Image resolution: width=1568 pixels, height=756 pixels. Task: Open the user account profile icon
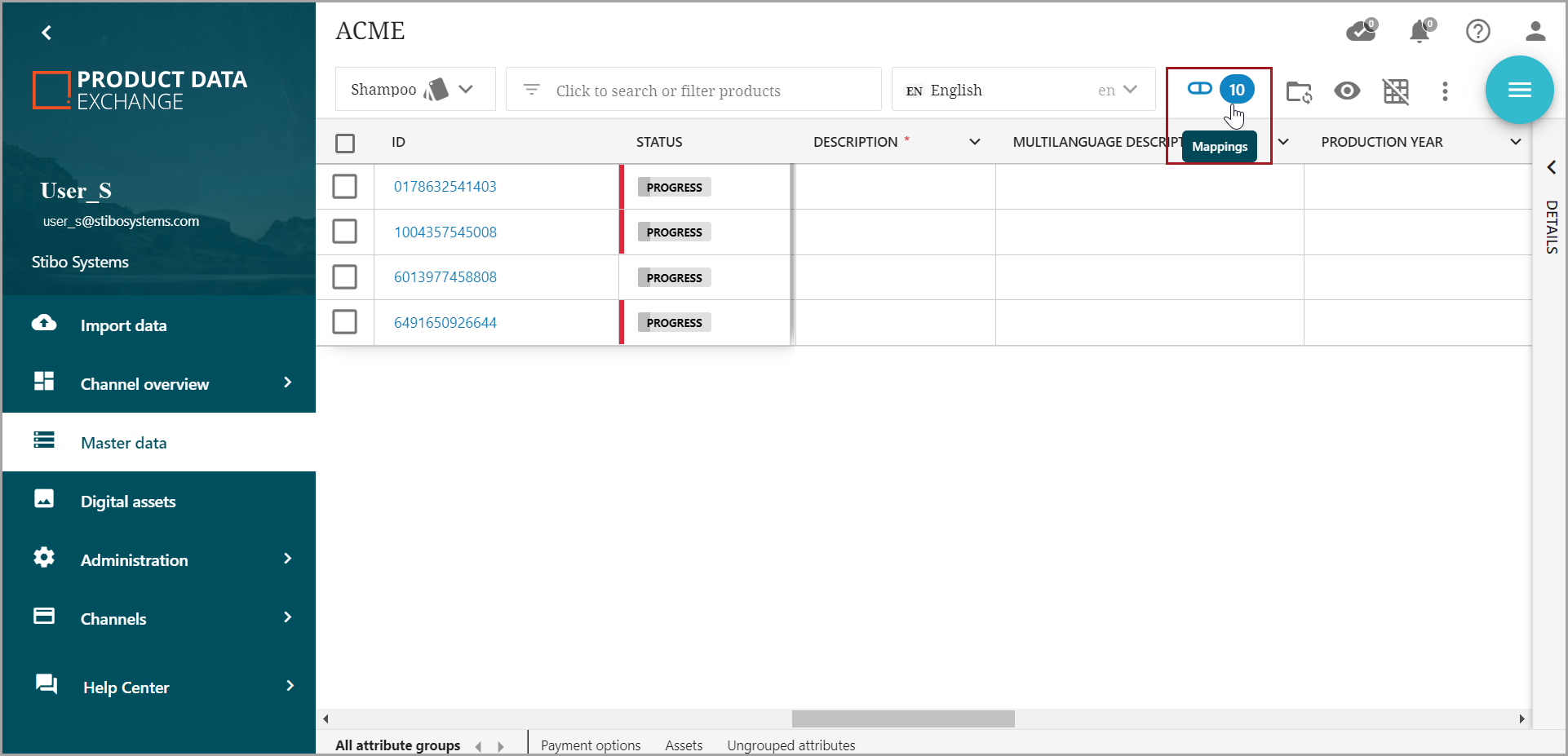(x=1535, y=32)
